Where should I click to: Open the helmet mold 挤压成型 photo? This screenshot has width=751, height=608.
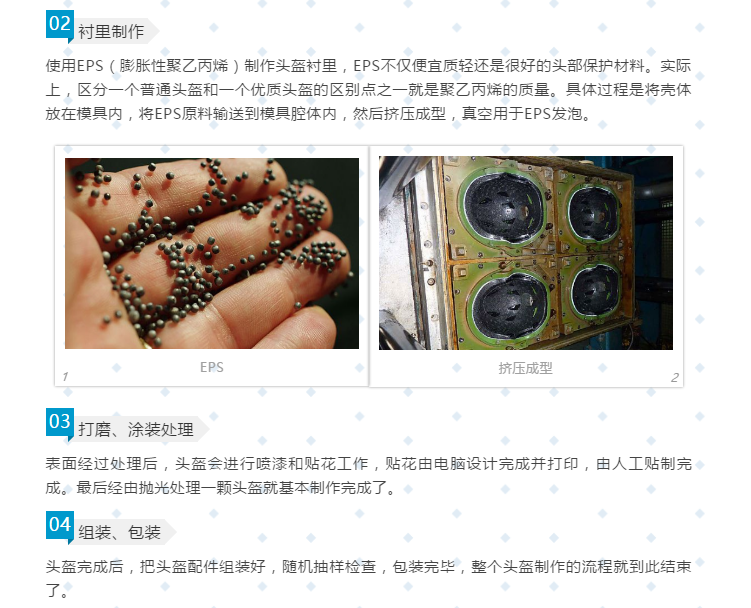pyautogui.click(x=526, y=253)
